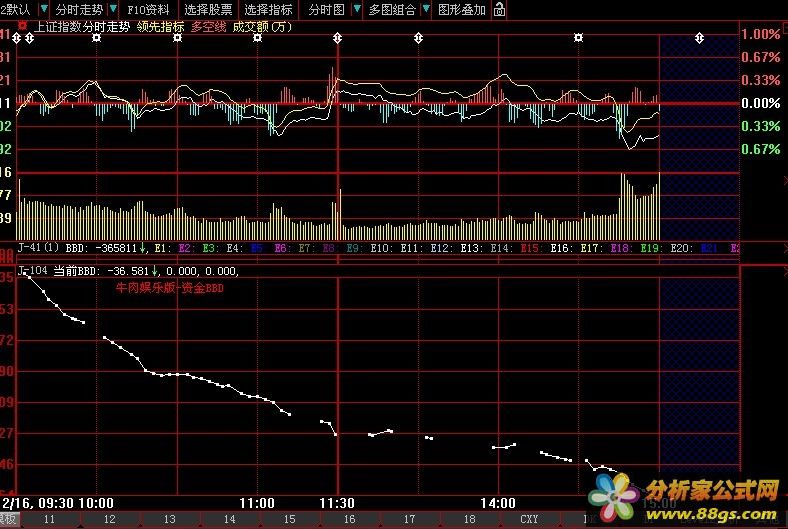Viewport: 788px width, 529px height.
Task: Click the 11:00 time axis label
Action: tap(257, 503)
